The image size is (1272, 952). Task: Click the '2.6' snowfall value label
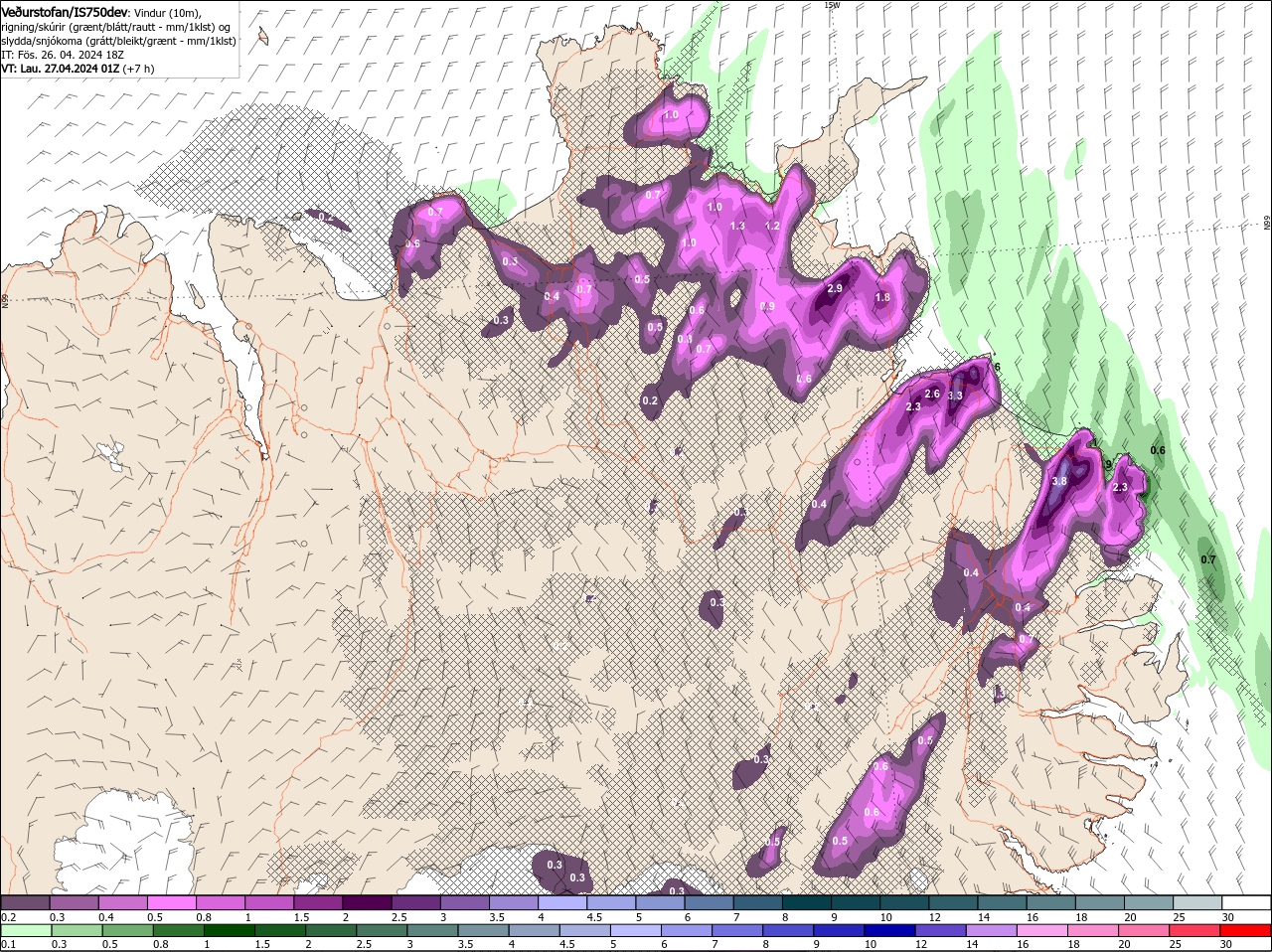[x=932, y=394]
